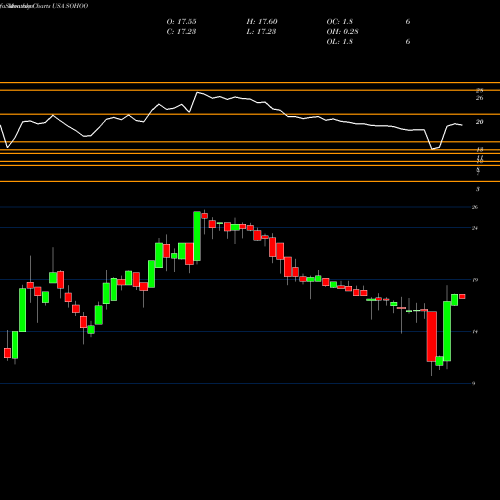
Task: Click the tall green candle at the chart's peak
Action: coord(197,236)
